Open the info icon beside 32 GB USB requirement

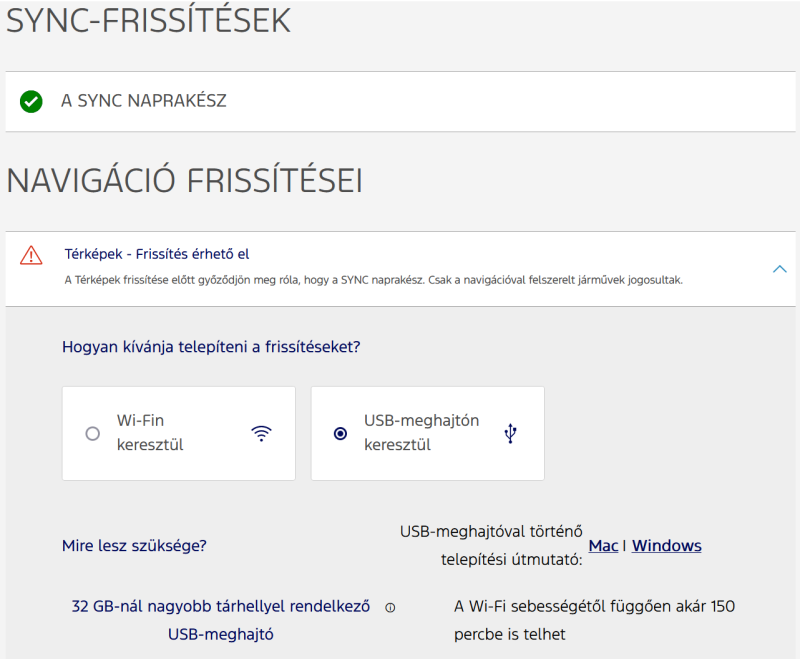pos(390,607)
